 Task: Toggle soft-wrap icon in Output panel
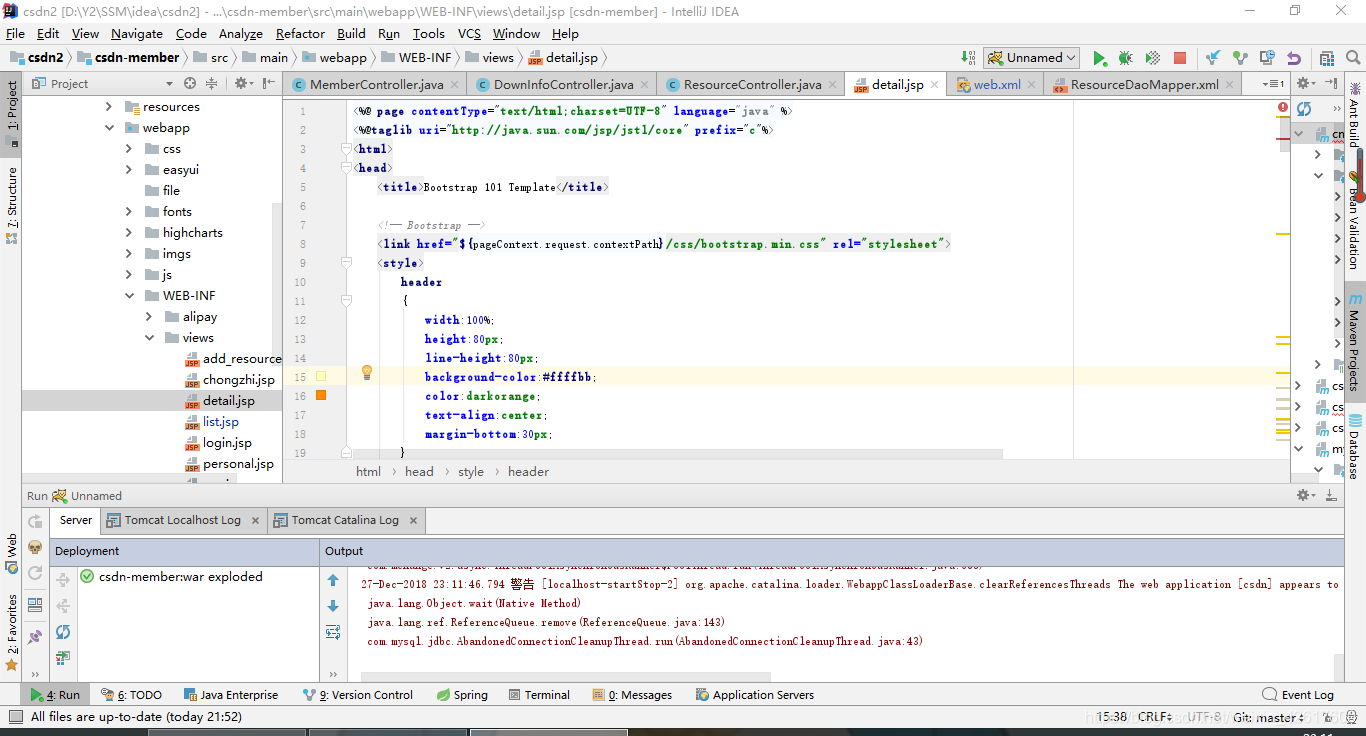[333, 632]
